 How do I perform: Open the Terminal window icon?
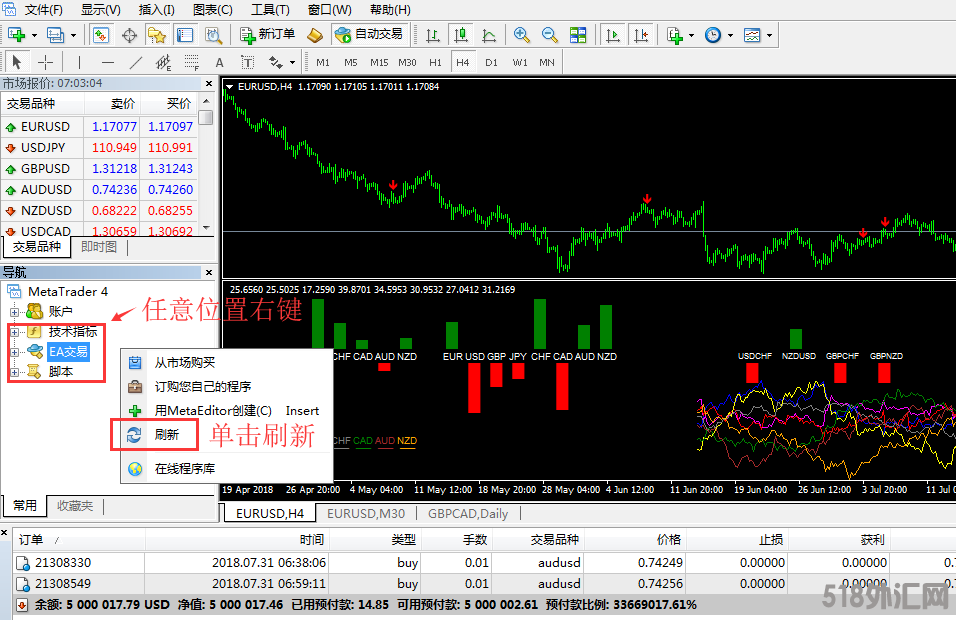(185, 35)
